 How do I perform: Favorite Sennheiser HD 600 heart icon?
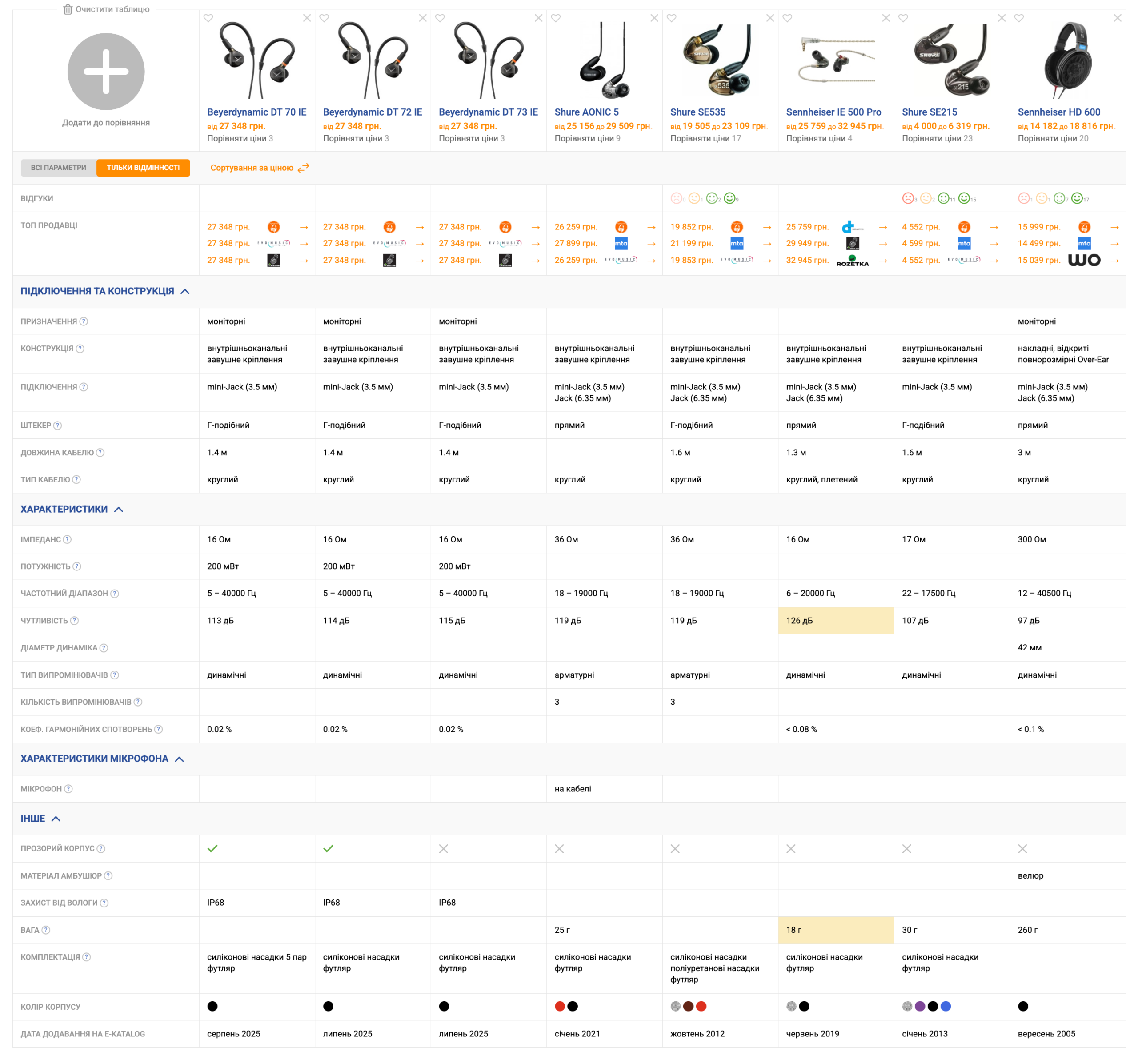pyautogui.click(x=1018, y=18)
